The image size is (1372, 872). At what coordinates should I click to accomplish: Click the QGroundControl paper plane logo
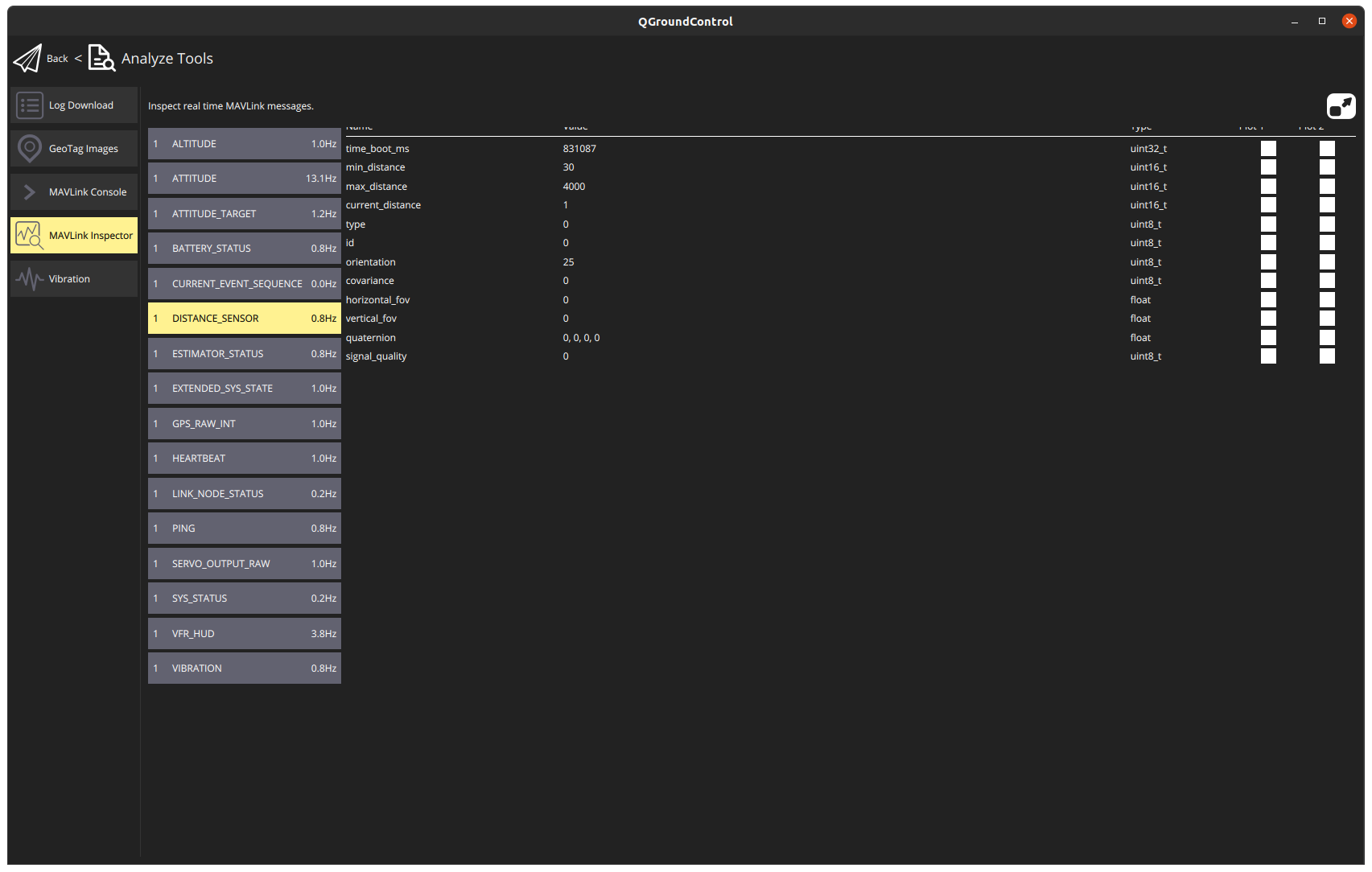pyautogui.click(x=28, y=57)
